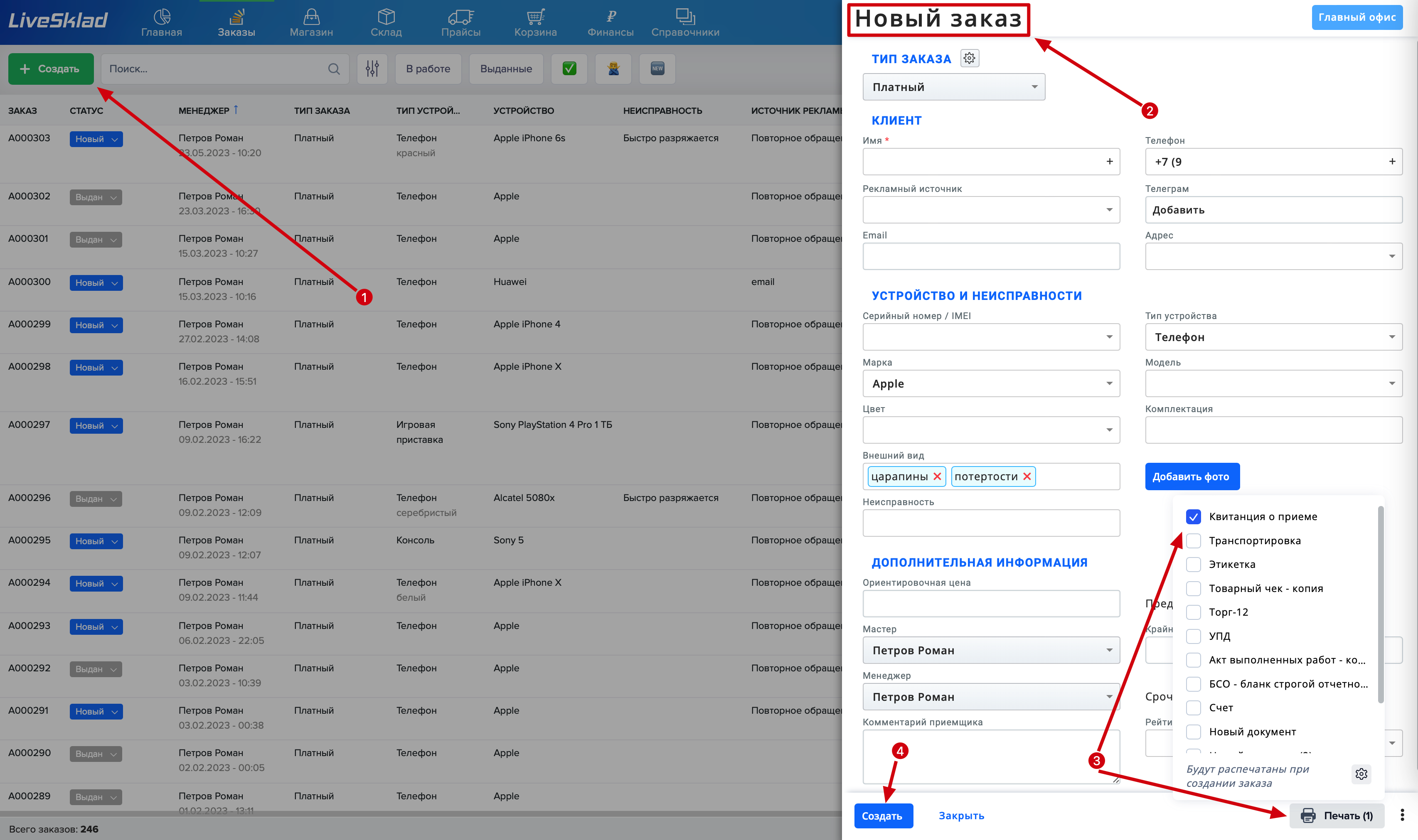Viewport: 1418px width, 840px height.
Task: Open print list settings gear
Action: pos(1361,774)
